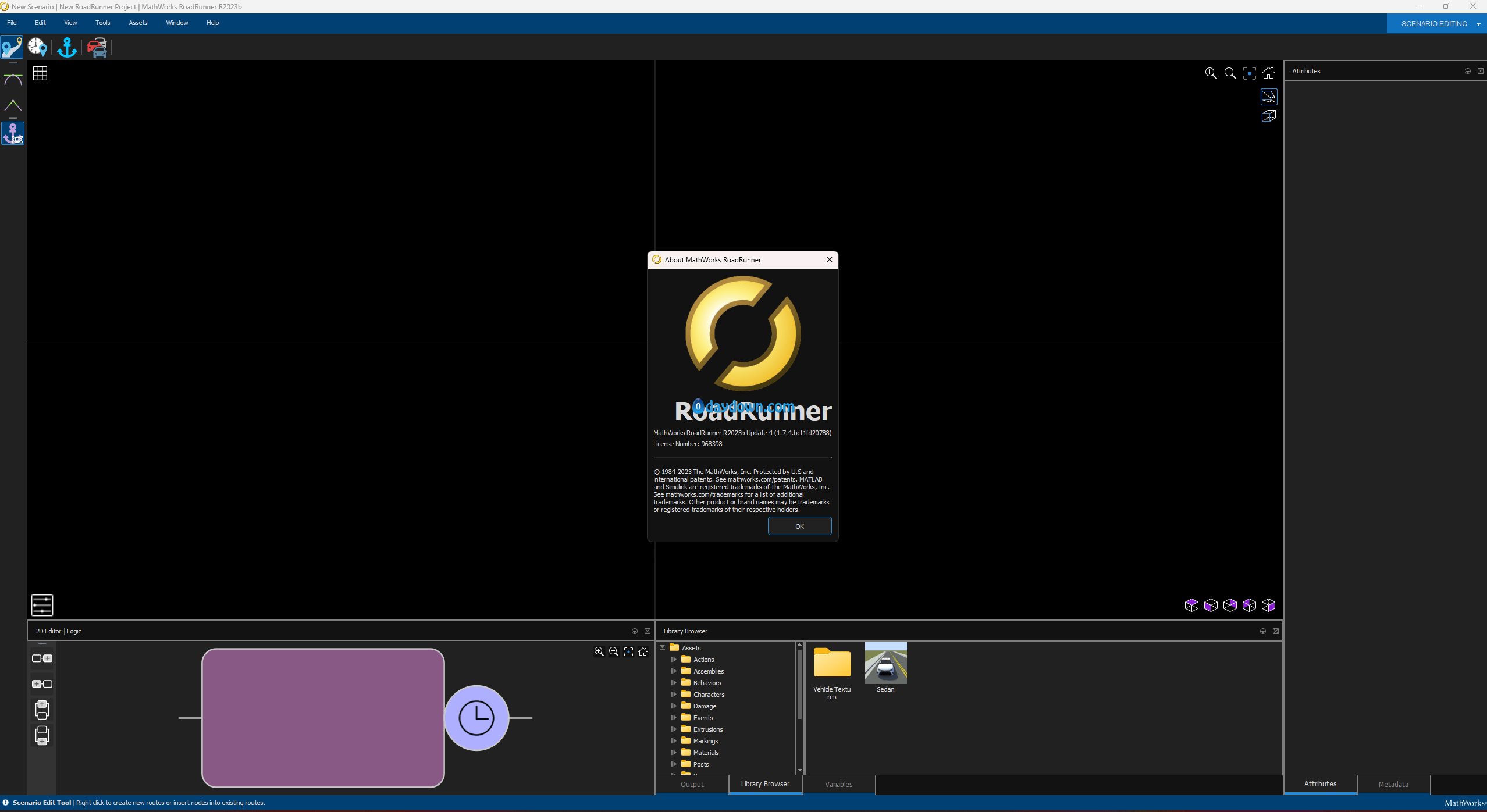Screen dimensions: 1487x812
Task: Select the clock and pin timing tool
Action: click(x=37, y=47)
